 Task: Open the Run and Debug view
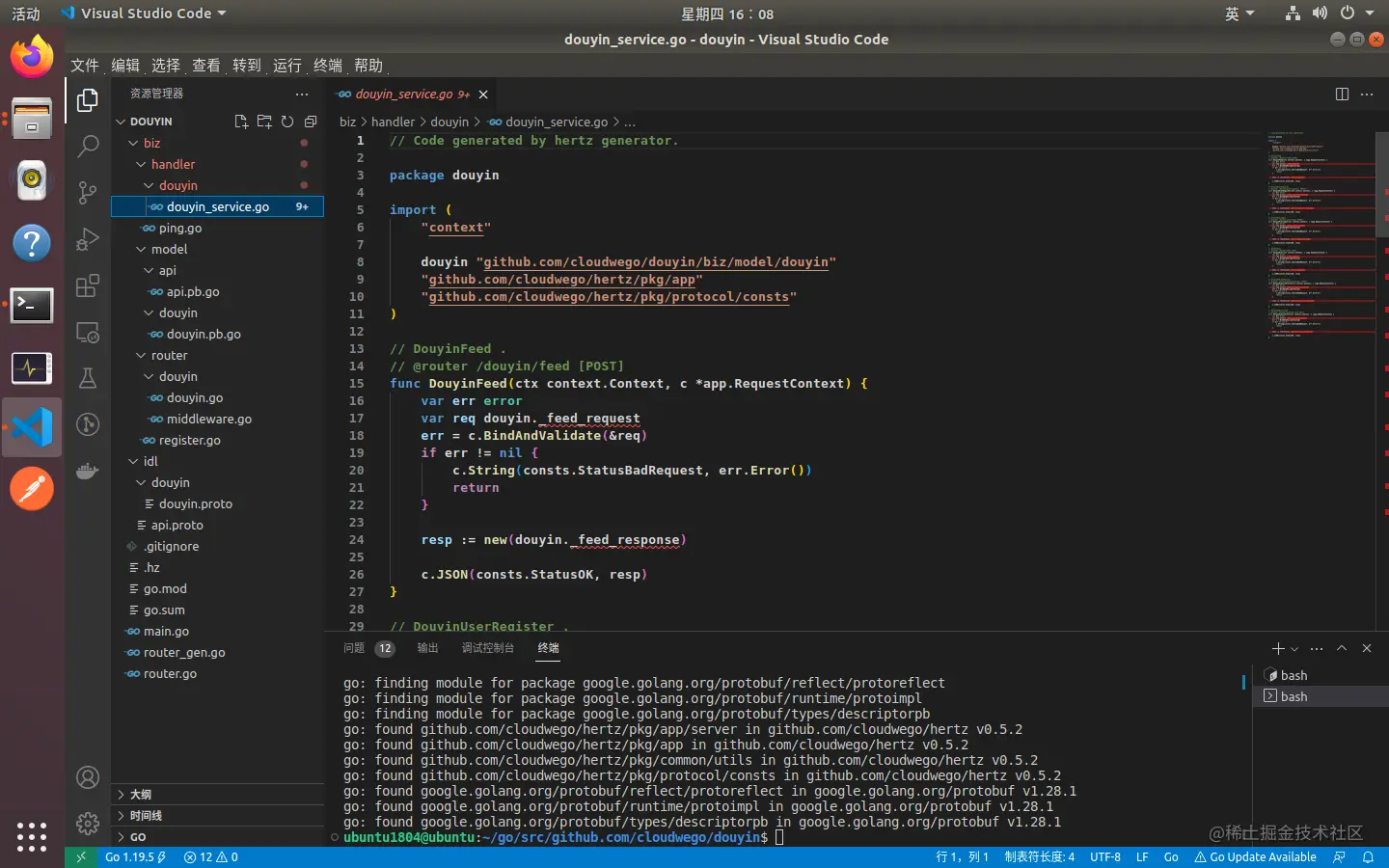(88, 239)
